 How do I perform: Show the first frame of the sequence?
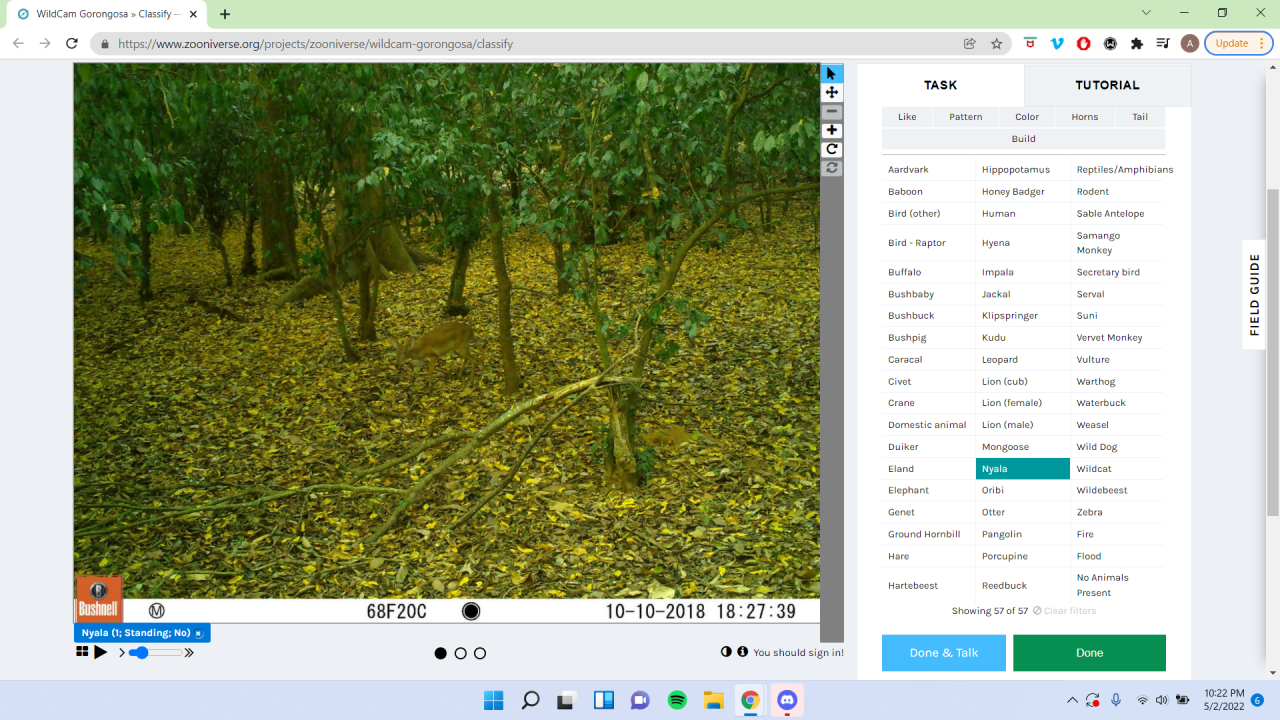(x=441, y=653)
